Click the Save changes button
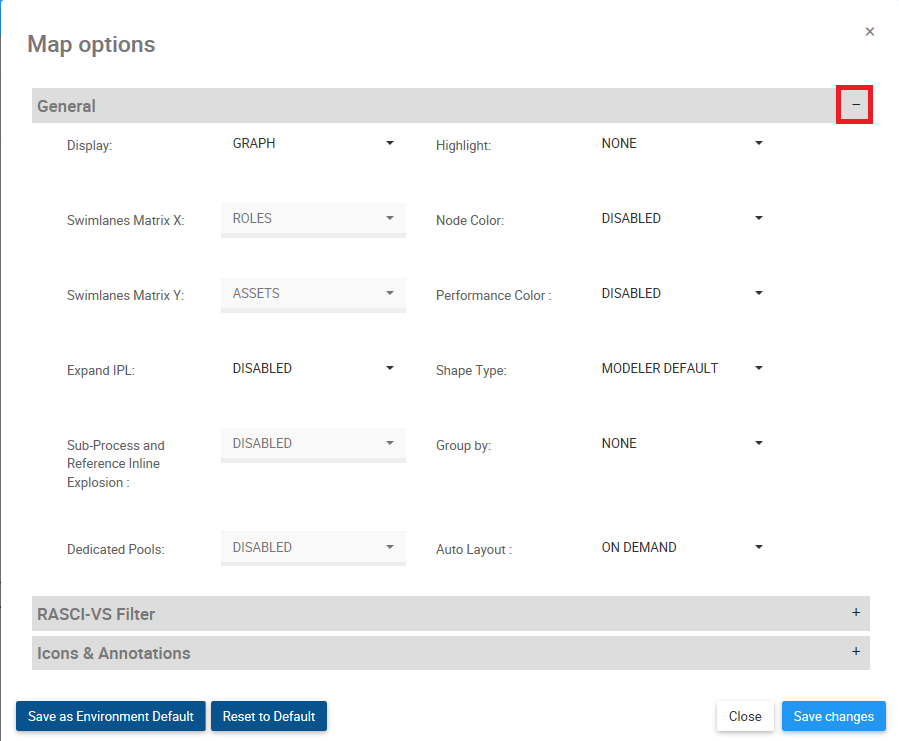This screenshot has width=899, height=741. (x=833, y=716)
